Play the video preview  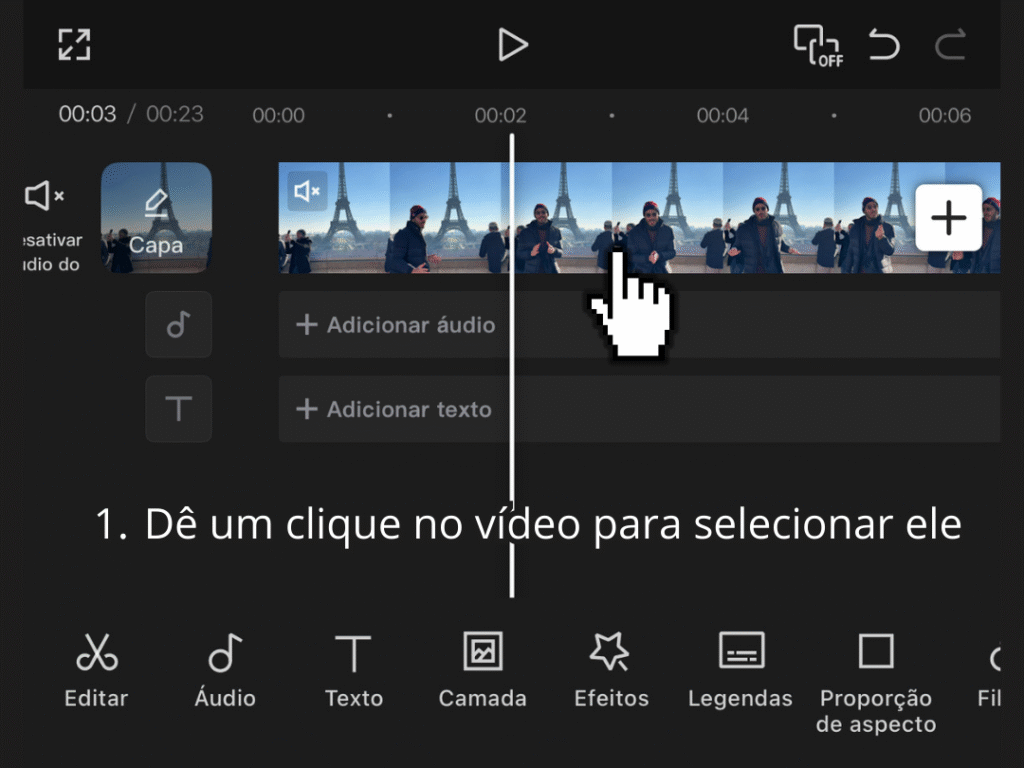click(512, 45)
